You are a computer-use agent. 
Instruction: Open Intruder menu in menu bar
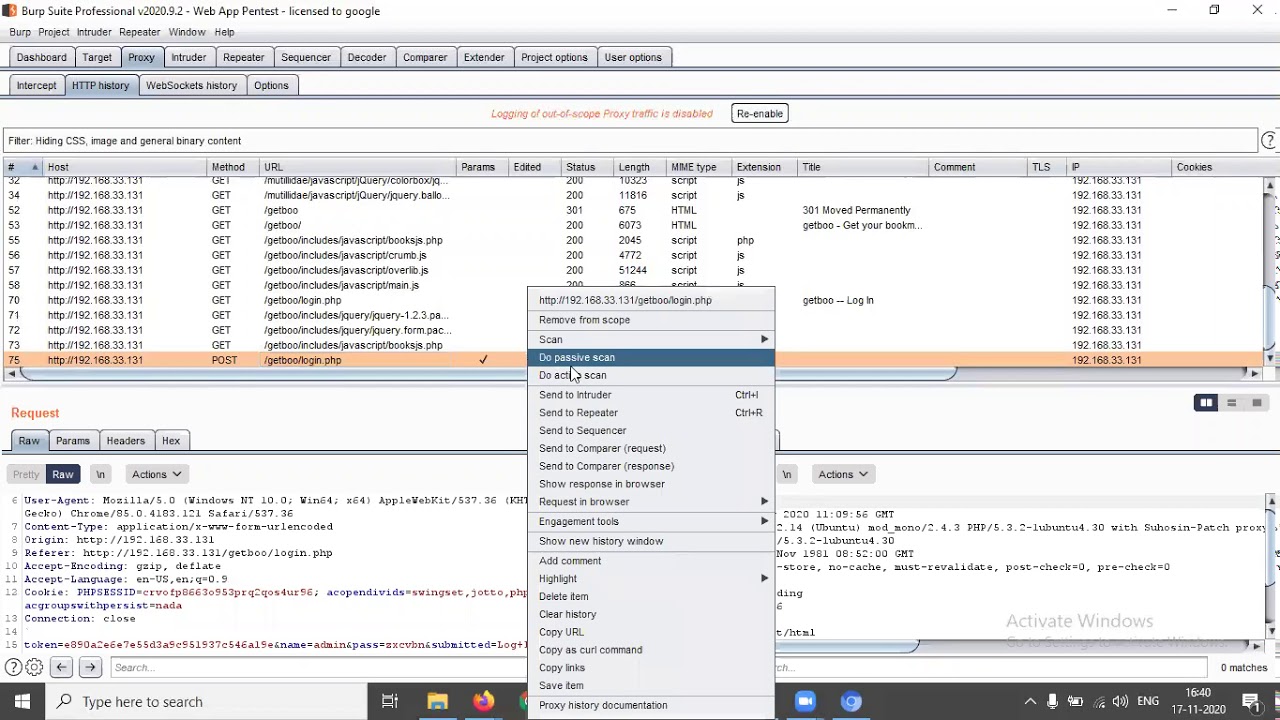click(x=94, y=32)
